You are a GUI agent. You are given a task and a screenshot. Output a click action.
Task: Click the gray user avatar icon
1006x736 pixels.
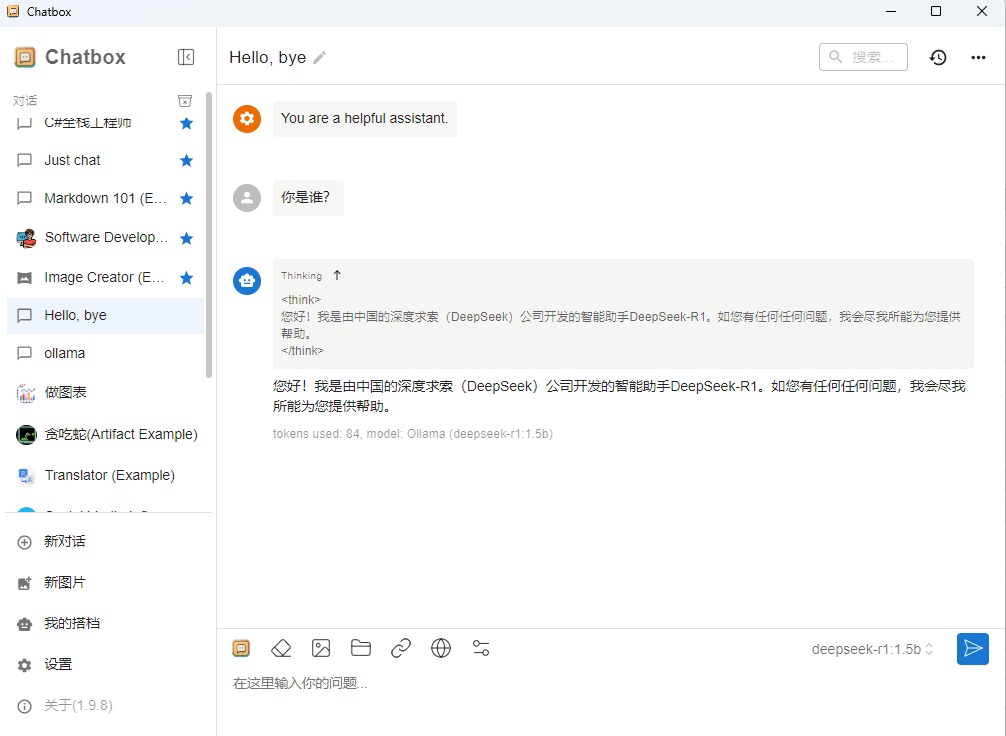point(247,198)
